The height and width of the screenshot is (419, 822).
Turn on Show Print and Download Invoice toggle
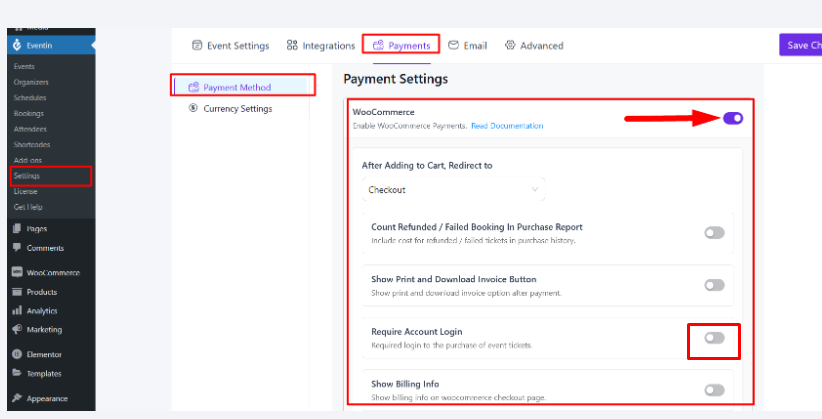[715, 285]
